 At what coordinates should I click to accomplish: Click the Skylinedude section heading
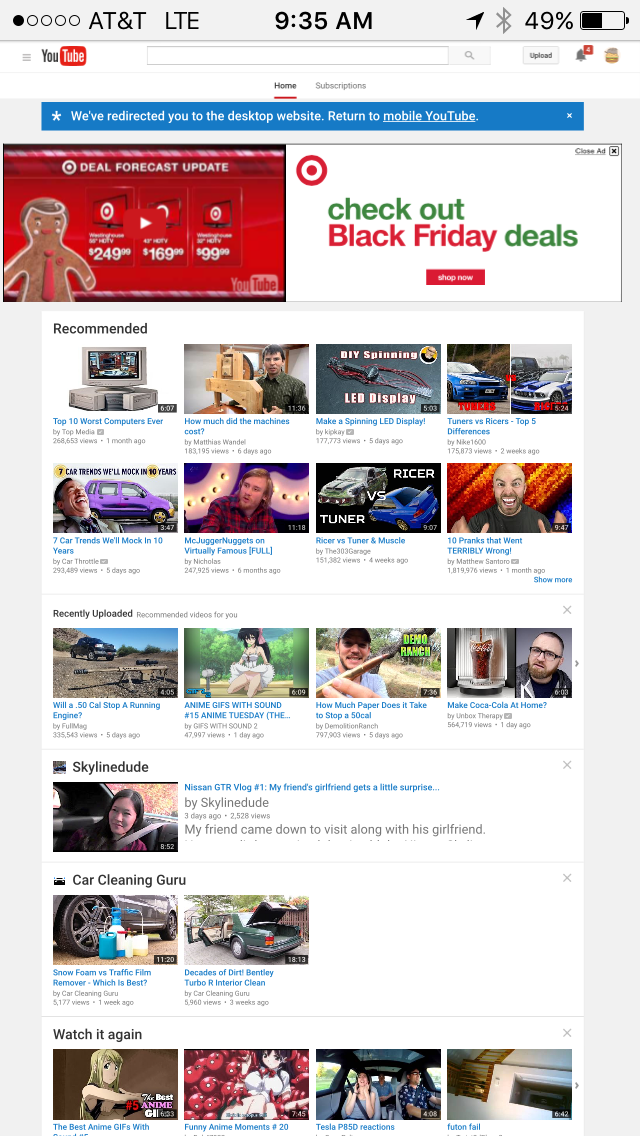click(x=110, y=767)
